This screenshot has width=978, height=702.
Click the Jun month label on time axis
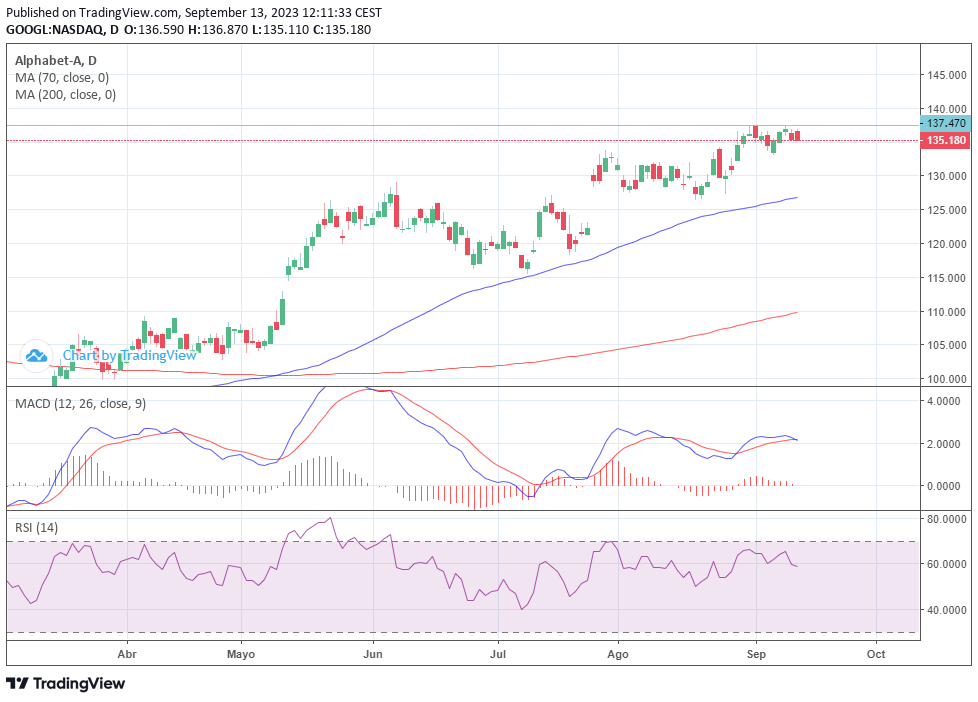point(373,655)
